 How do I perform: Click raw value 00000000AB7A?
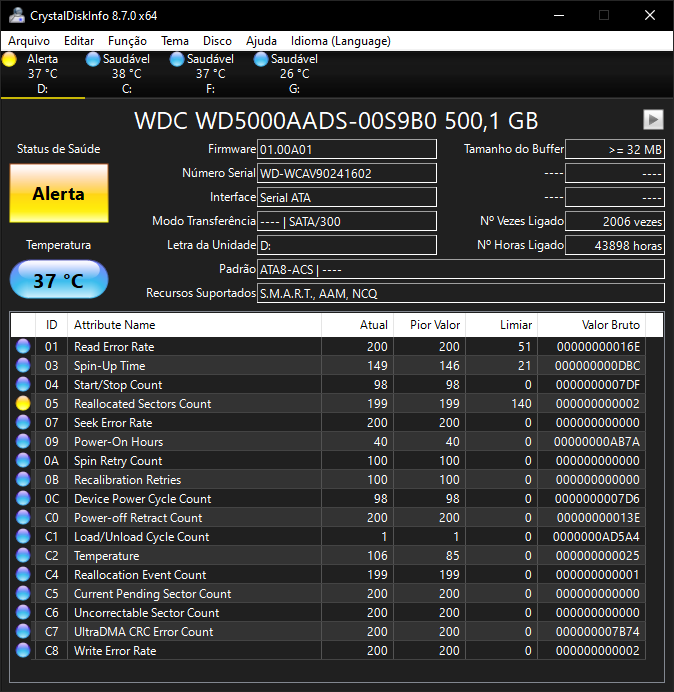pyautogui.click(x=596, y=442)
